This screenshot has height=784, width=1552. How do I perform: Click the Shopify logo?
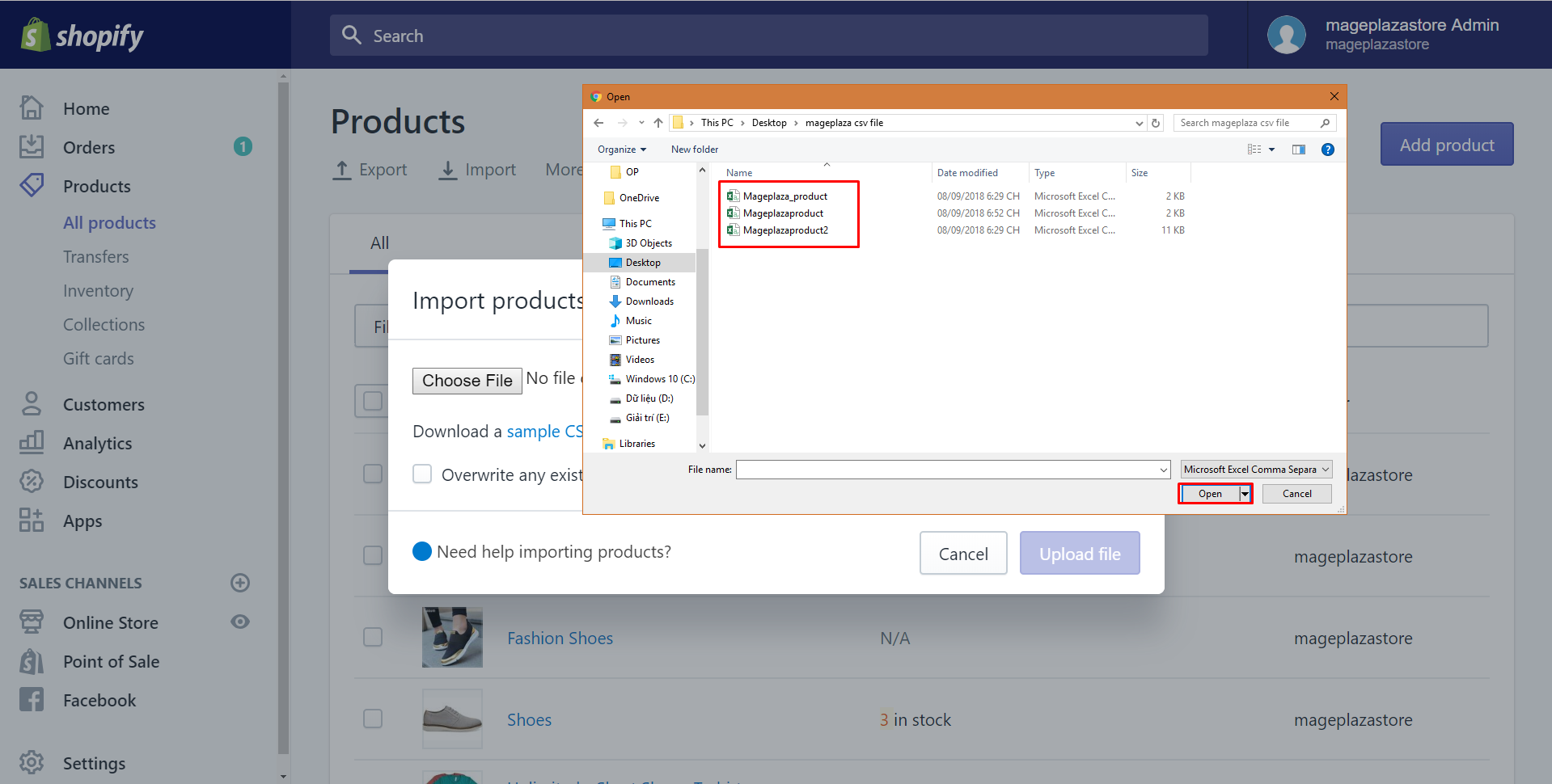pos(82,35)
